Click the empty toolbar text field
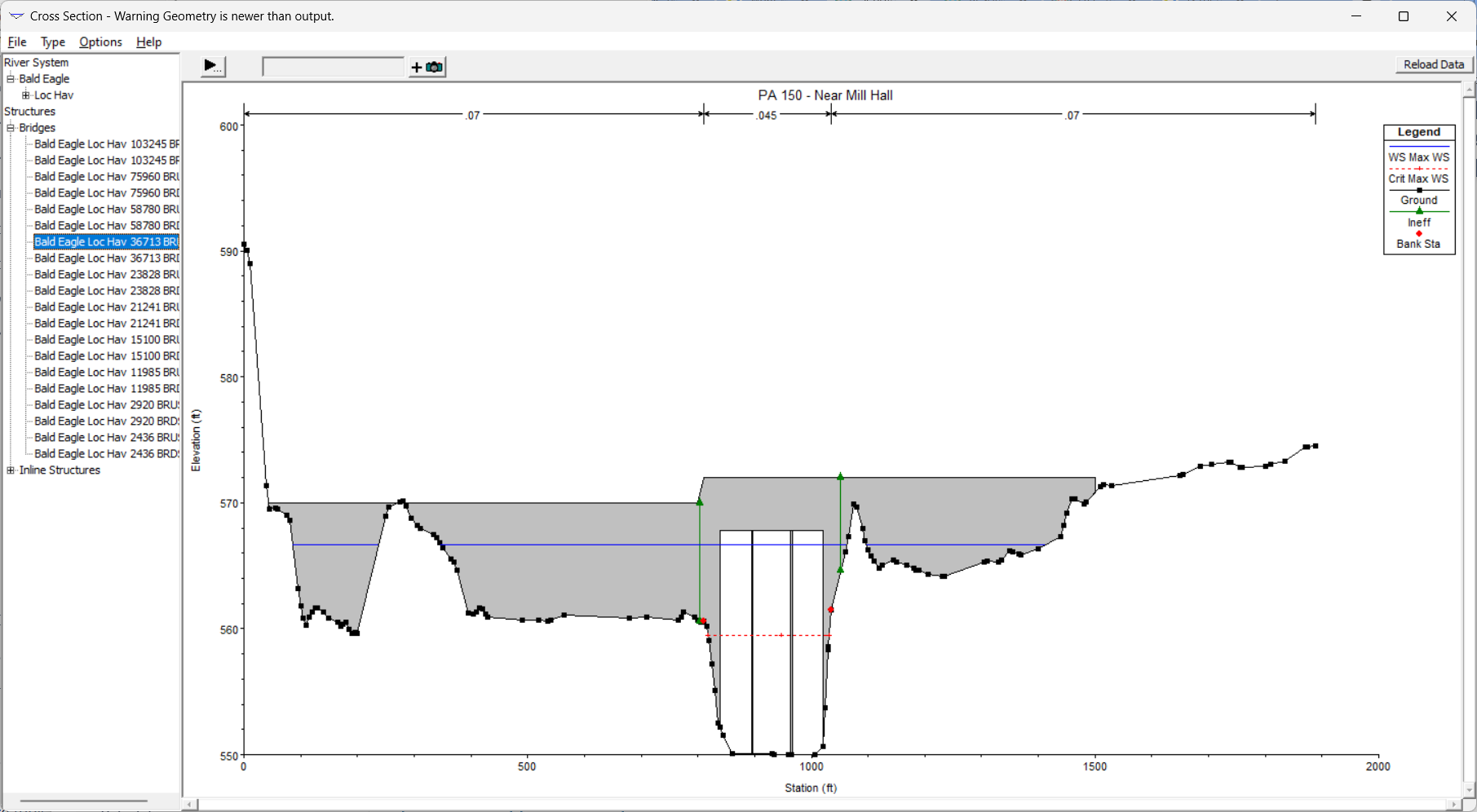1477x812 pixels. point(333,67)
